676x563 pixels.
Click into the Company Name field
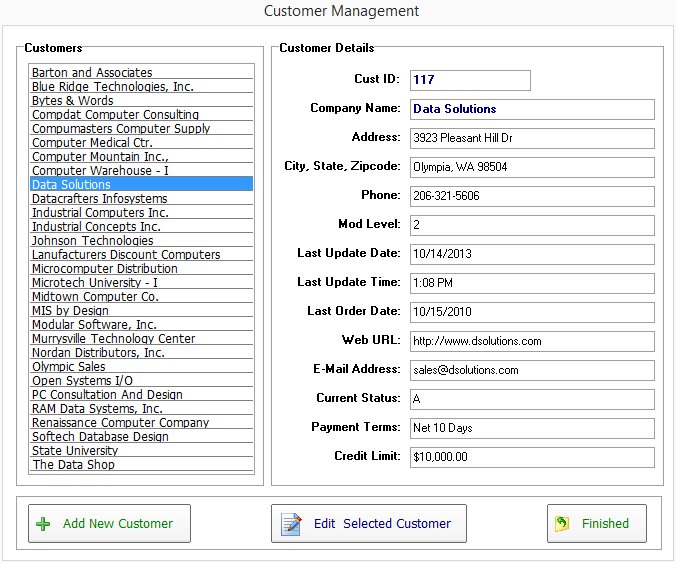530,109
